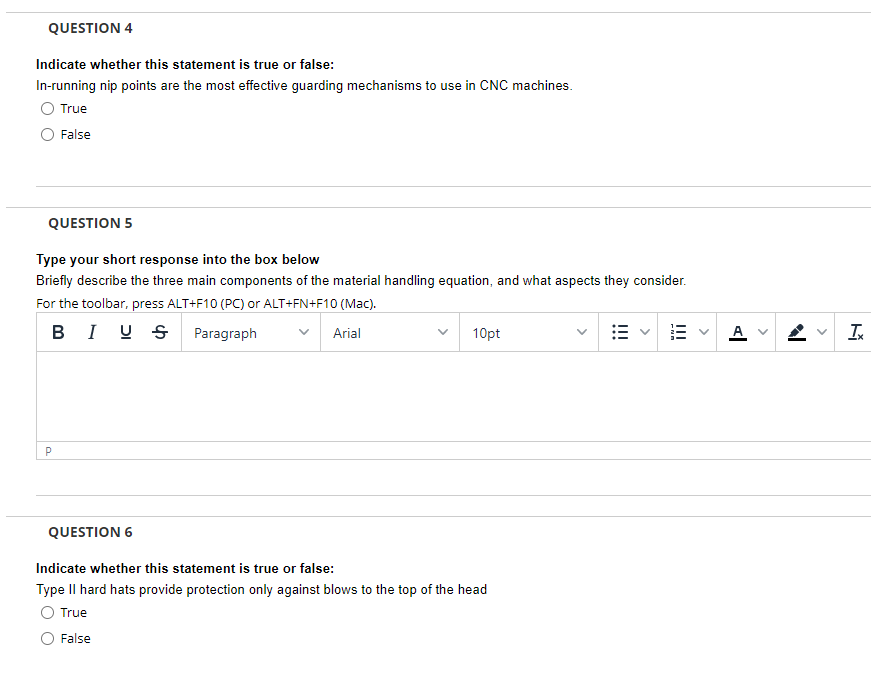
Task: Click the in-running nip points statement
Action: [304, 86]
